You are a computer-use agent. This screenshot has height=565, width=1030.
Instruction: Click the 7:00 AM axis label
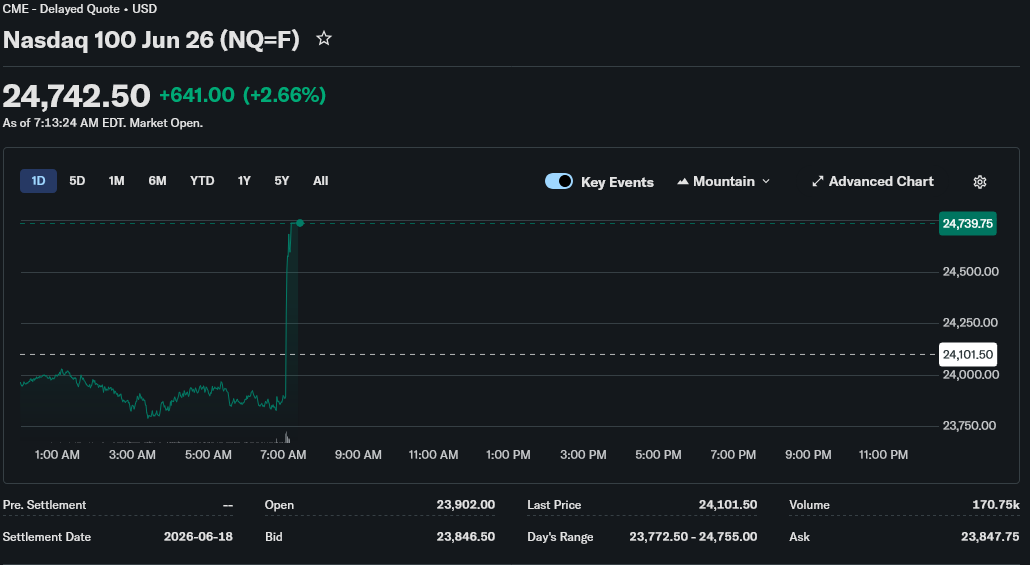click(283, 455)
